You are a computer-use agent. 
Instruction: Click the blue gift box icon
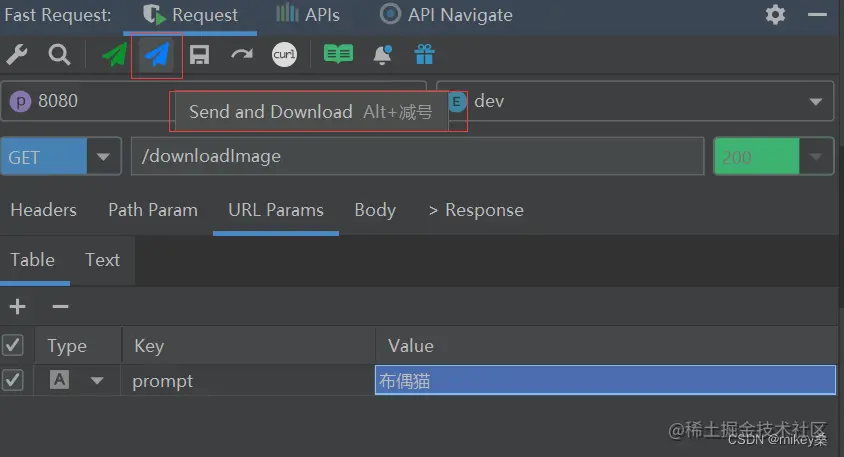tap(424, 54)
